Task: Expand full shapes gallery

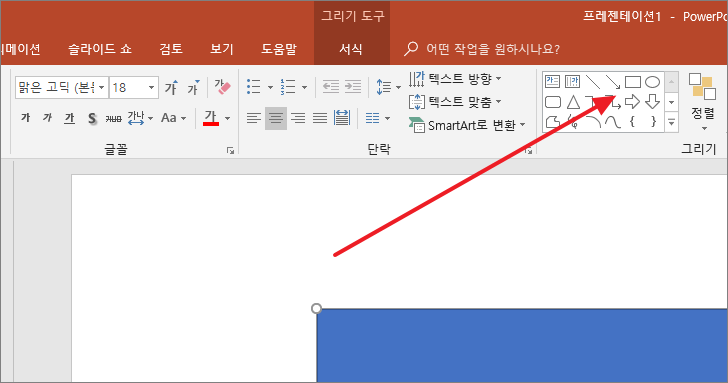Action: (671, 122)
